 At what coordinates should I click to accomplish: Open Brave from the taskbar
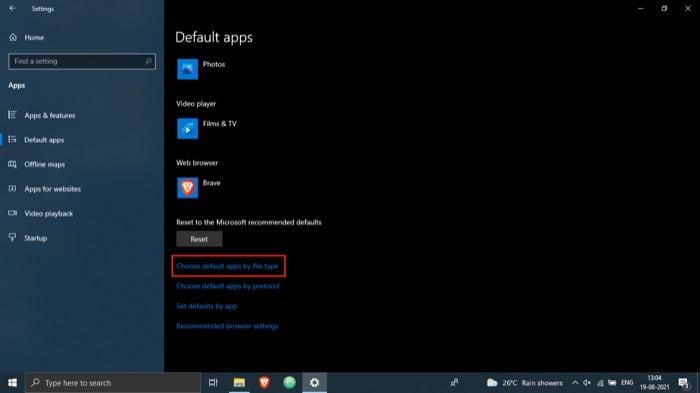pos(264,383)
